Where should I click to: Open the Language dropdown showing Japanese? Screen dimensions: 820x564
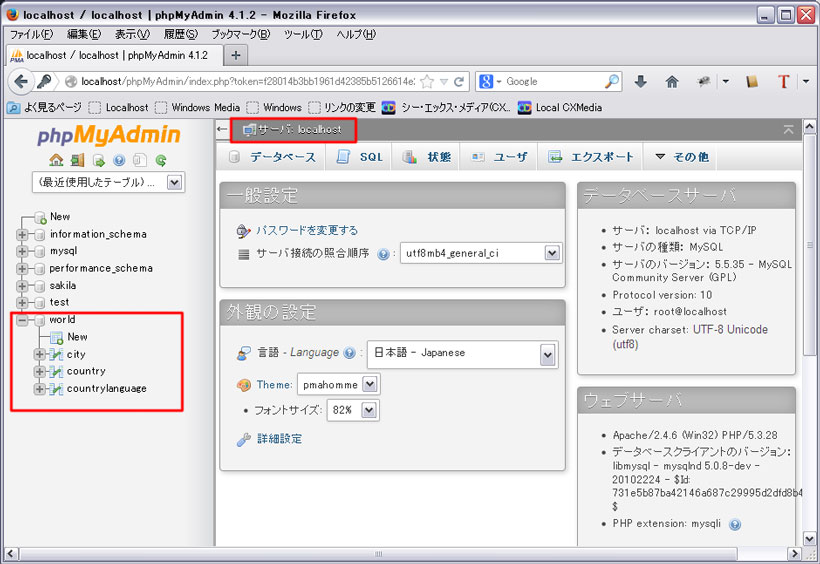pos(462,354)
